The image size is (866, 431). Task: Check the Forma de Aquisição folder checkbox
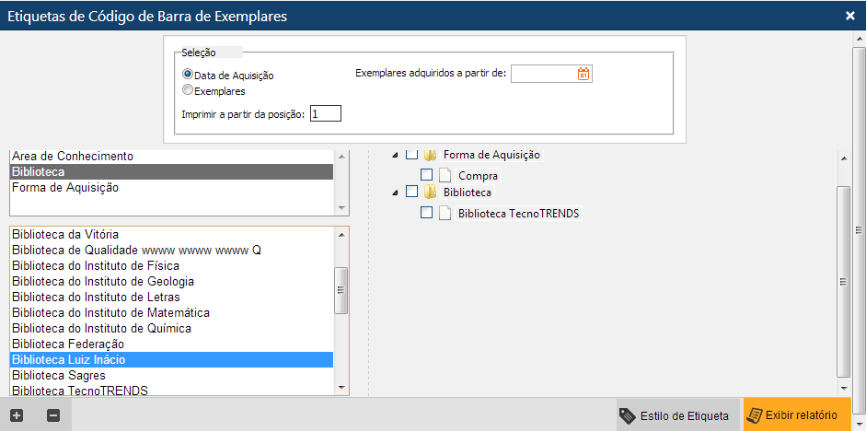click(x=412, y=155)
